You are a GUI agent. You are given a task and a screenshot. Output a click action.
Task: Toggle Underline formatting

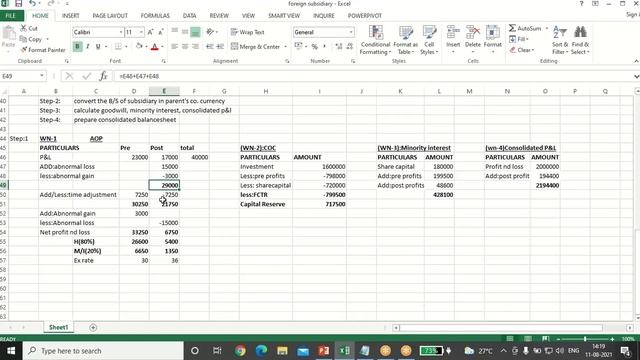98,47
